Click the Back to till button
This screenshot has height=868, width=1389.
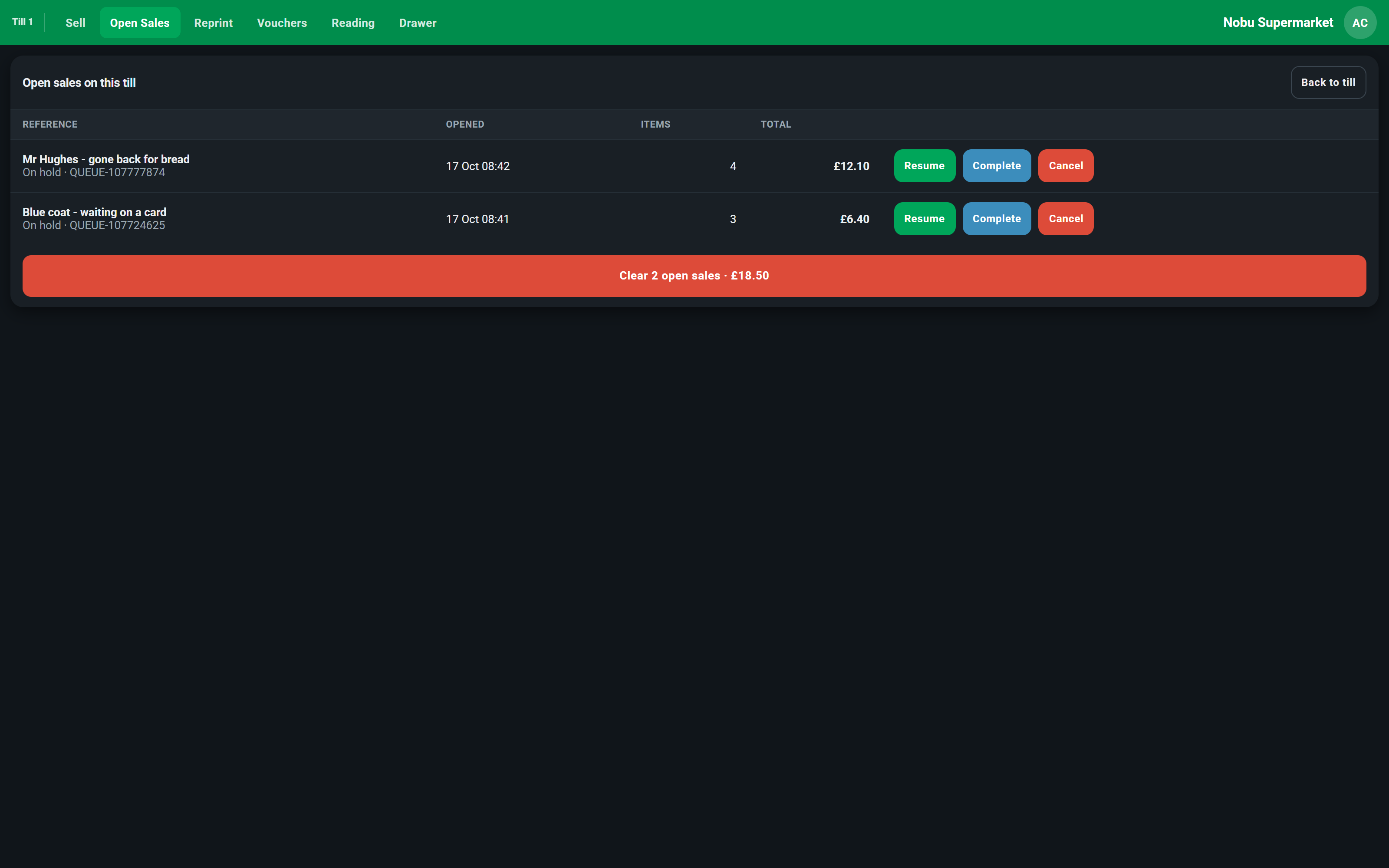(x=1328, y=82)
